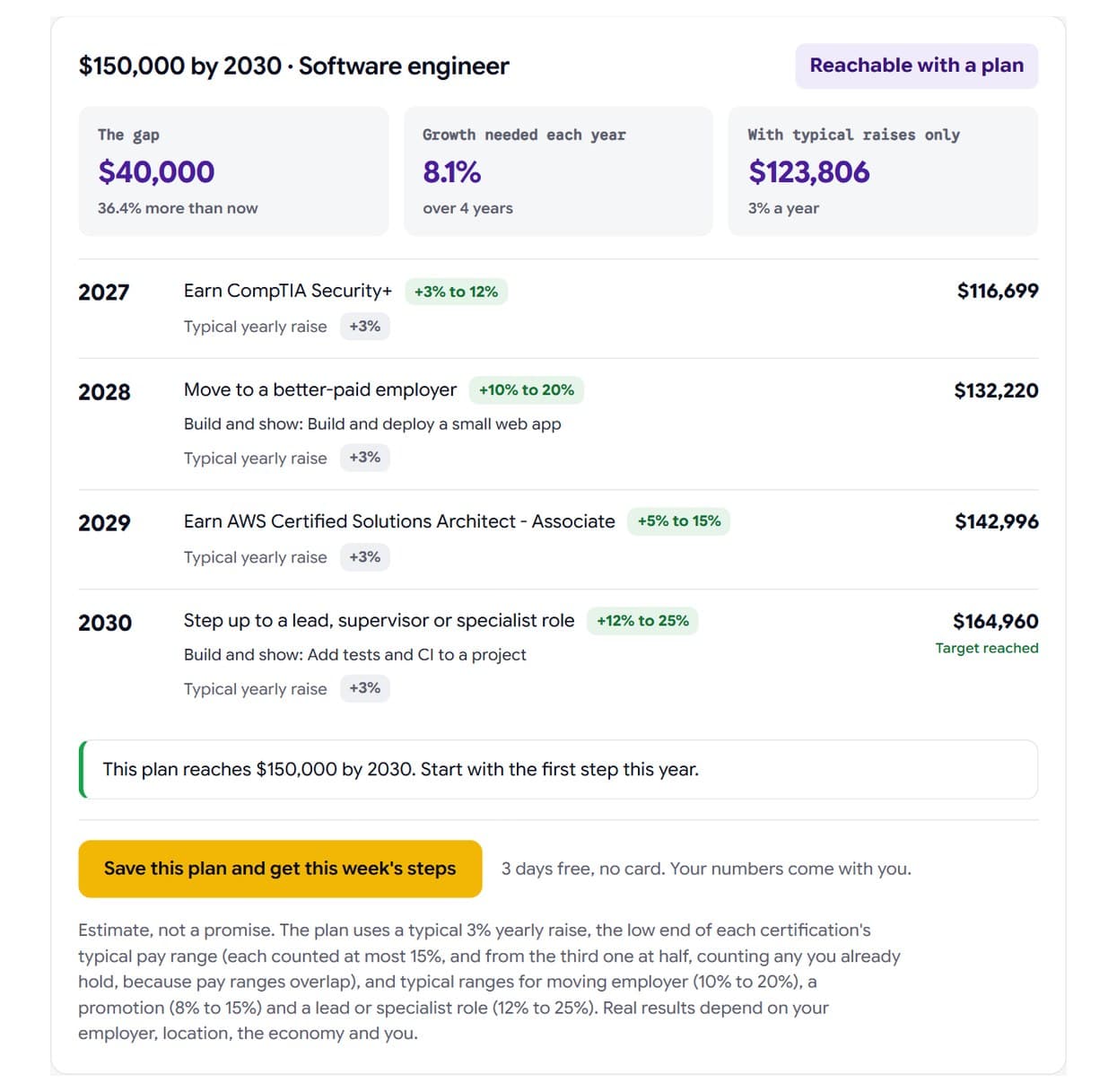Click the +3% badge in the 2027 row
Screen dimensions: 1117x1092
coord(364,327)
